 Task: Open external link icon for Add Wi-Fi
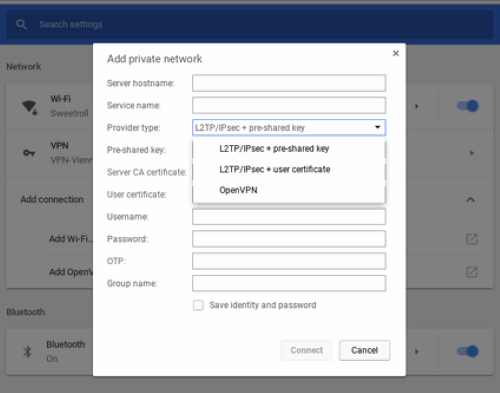[472, 239]
